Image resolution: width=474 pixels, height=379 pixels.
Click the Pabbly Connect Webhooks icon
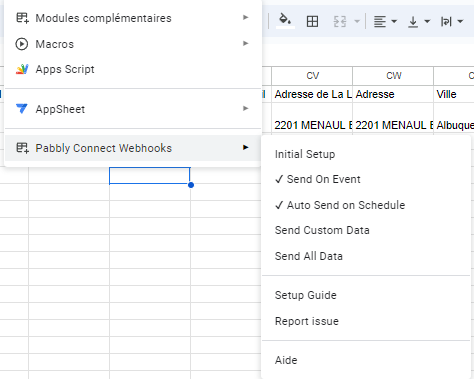[x=22, y=148]
